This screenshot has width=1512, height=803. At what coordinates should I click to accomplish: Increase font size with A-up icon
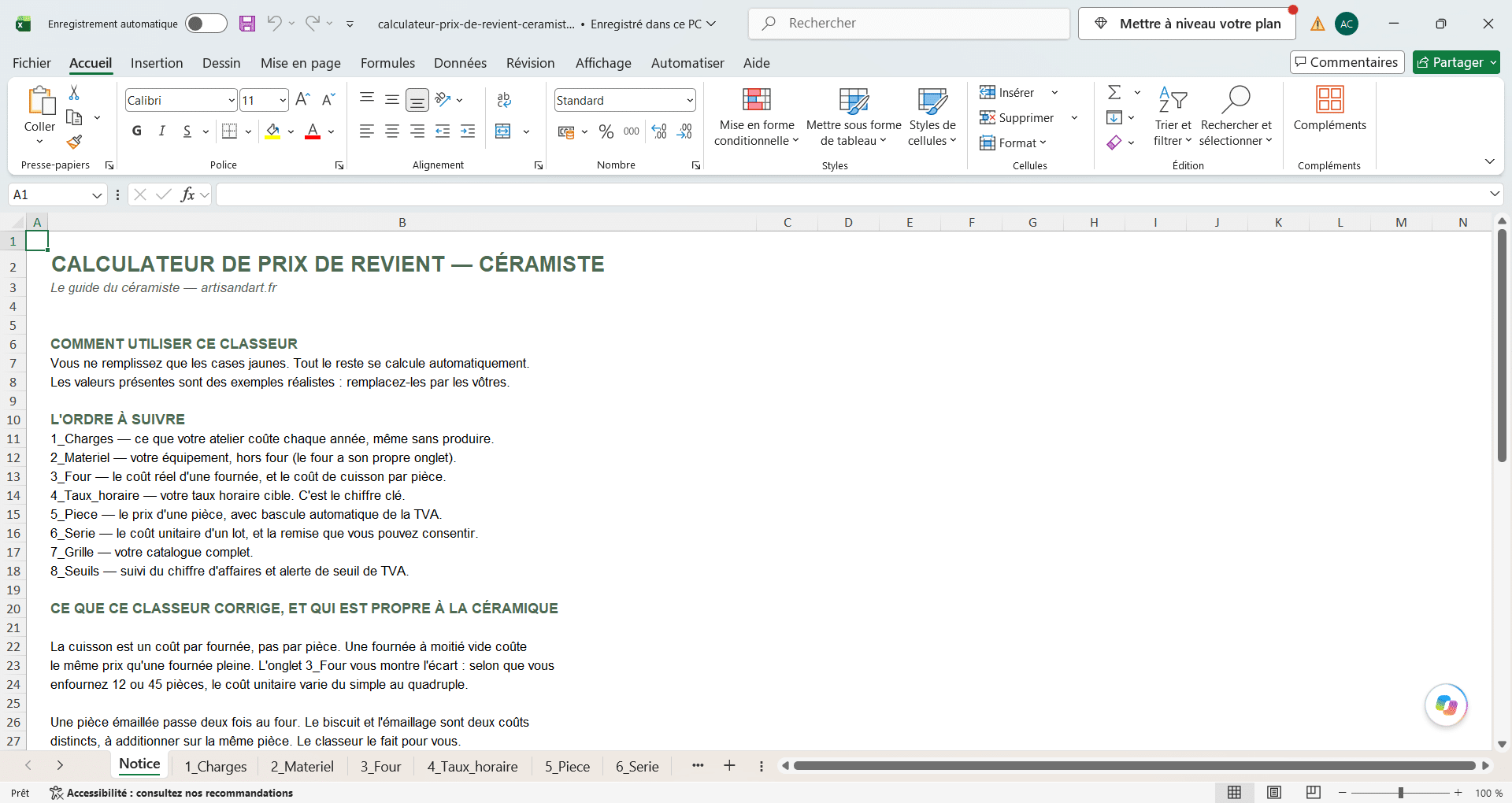tap(302, 99)
